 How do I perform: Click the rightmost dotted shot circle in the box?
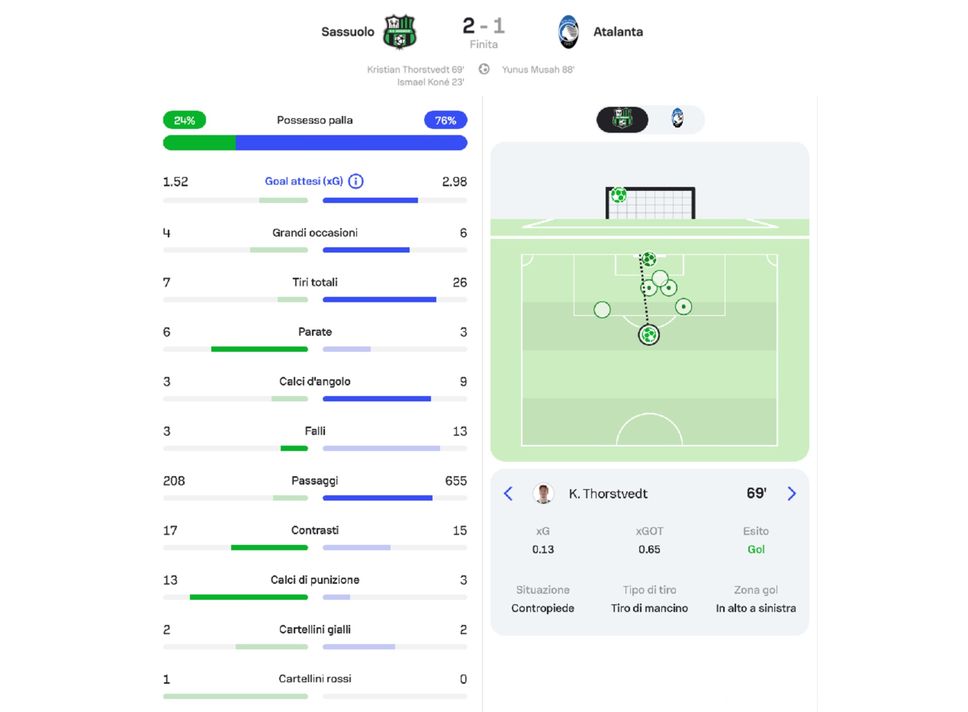pyautogui.click(x=683, y=307)
